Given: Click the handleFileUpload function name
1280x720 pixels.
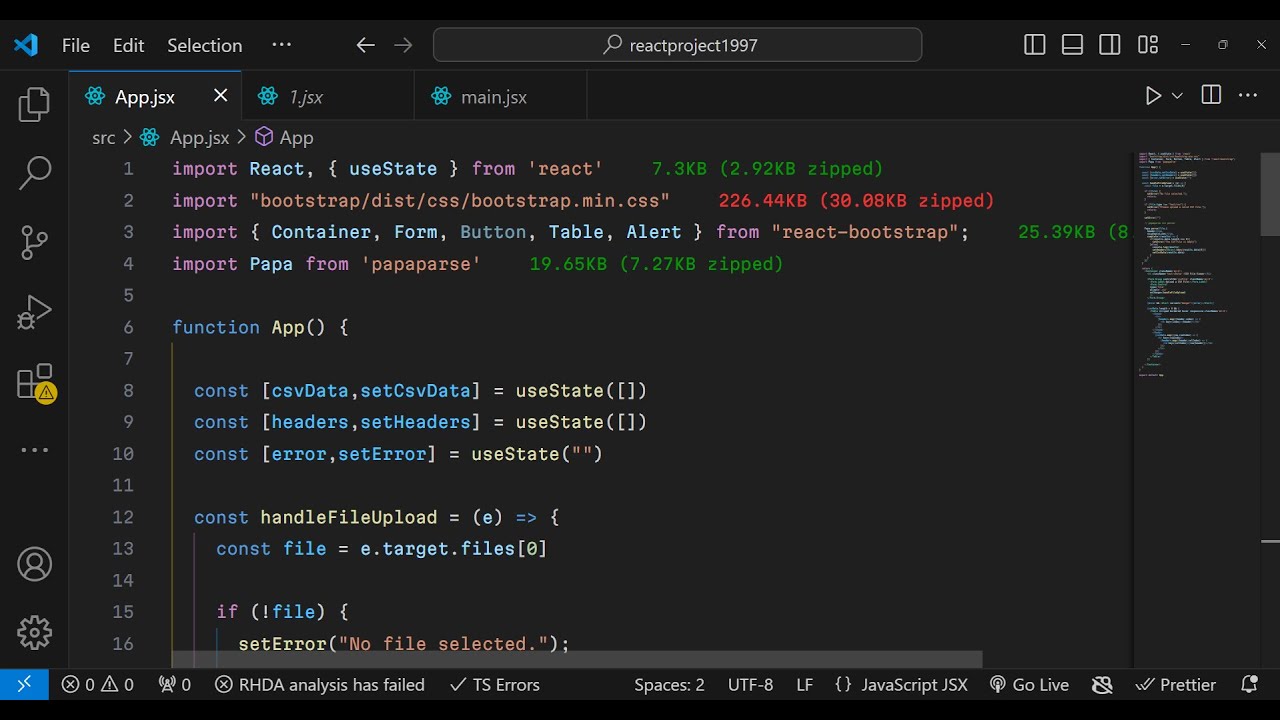Looking at the screenshot, I should point(349,517).
